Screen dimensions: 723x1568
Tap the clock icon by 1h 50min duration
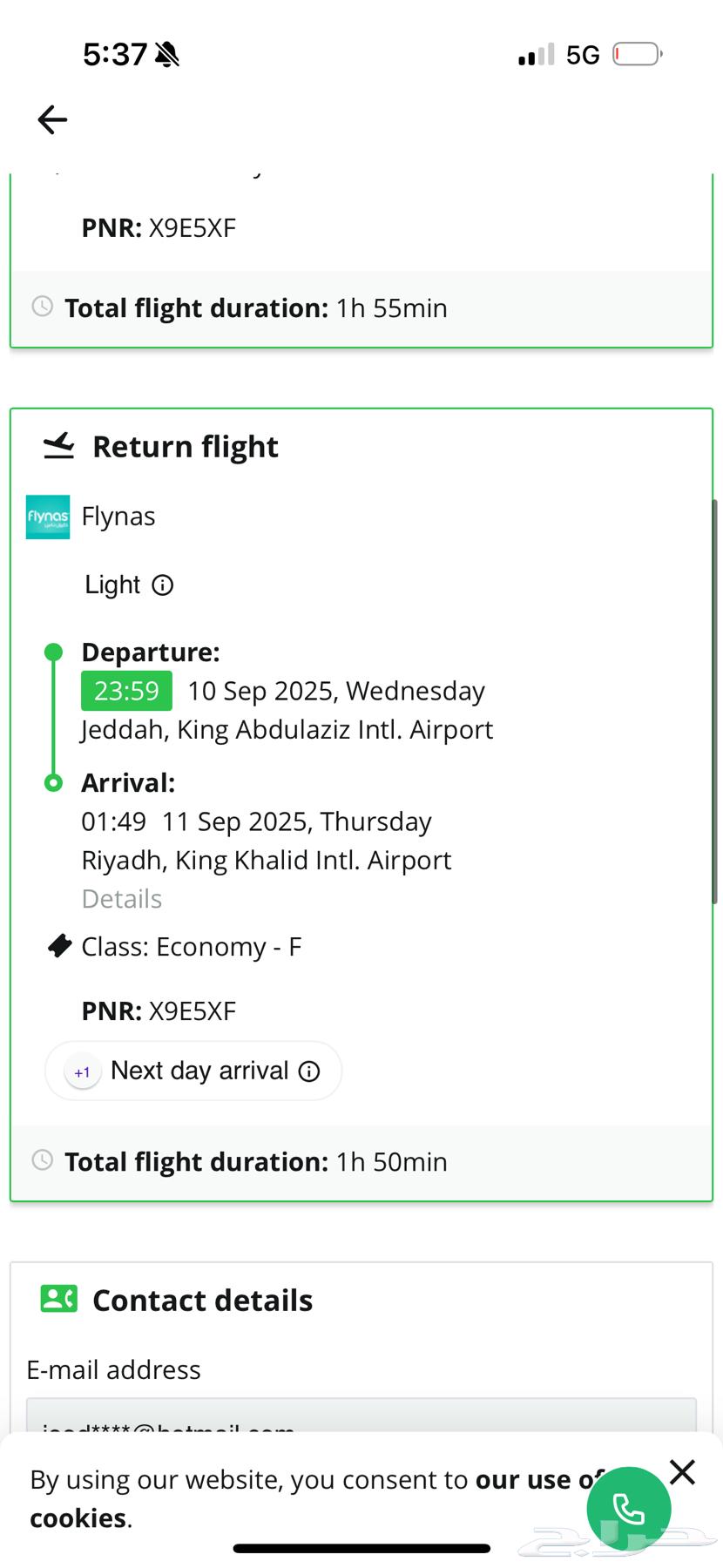click(x=42, y=1160)
